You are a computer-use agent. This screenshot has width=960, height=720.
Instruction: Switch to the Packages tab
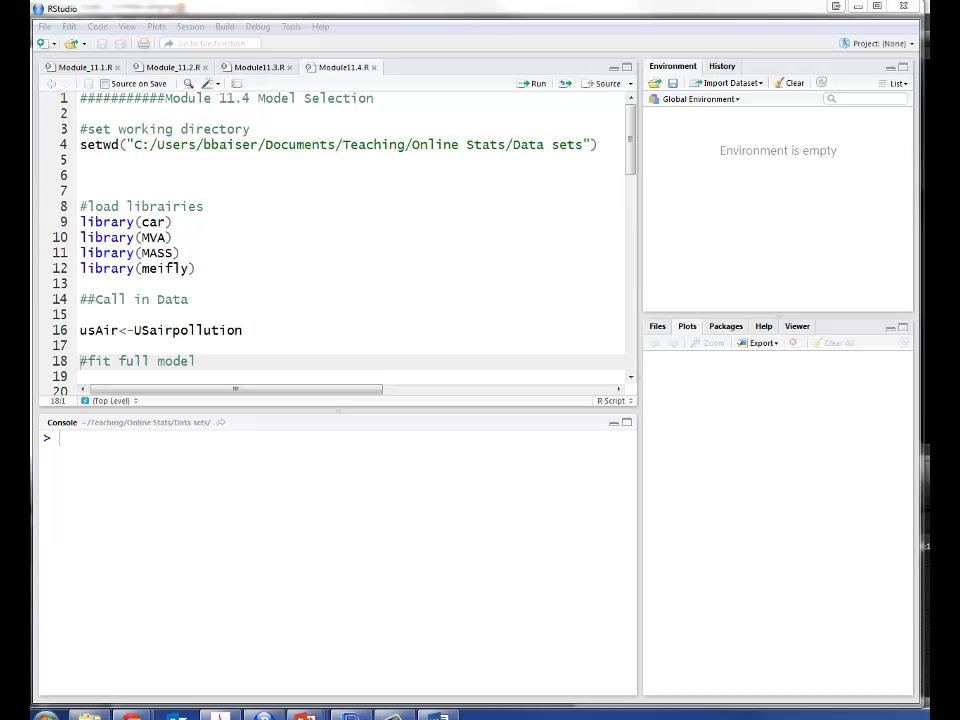coord(725,326)
